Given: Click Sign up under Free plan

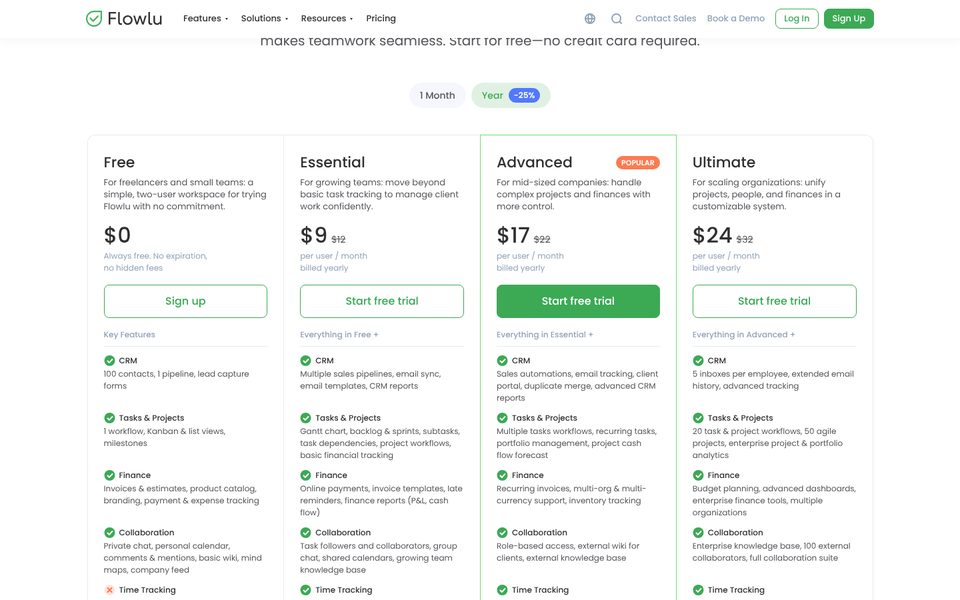Looking at the screenshot, I should [186, 301].
